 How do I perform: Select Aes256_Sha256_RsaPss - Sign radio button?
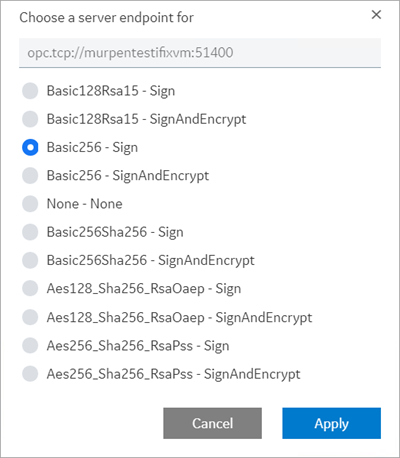[30, 346]
